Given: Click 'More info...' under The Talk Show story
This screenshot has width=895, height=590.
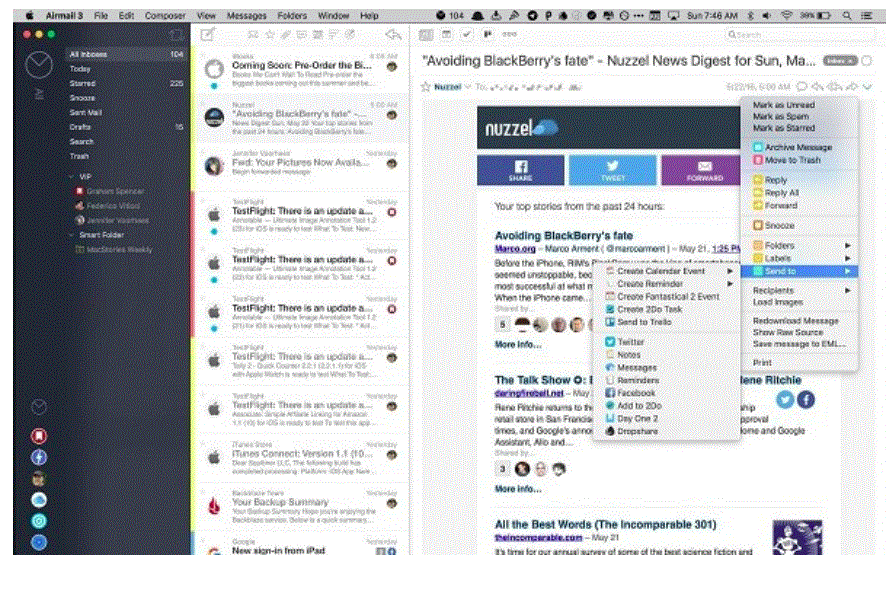Looking at the screenshot, I should (x=518, y=489).
